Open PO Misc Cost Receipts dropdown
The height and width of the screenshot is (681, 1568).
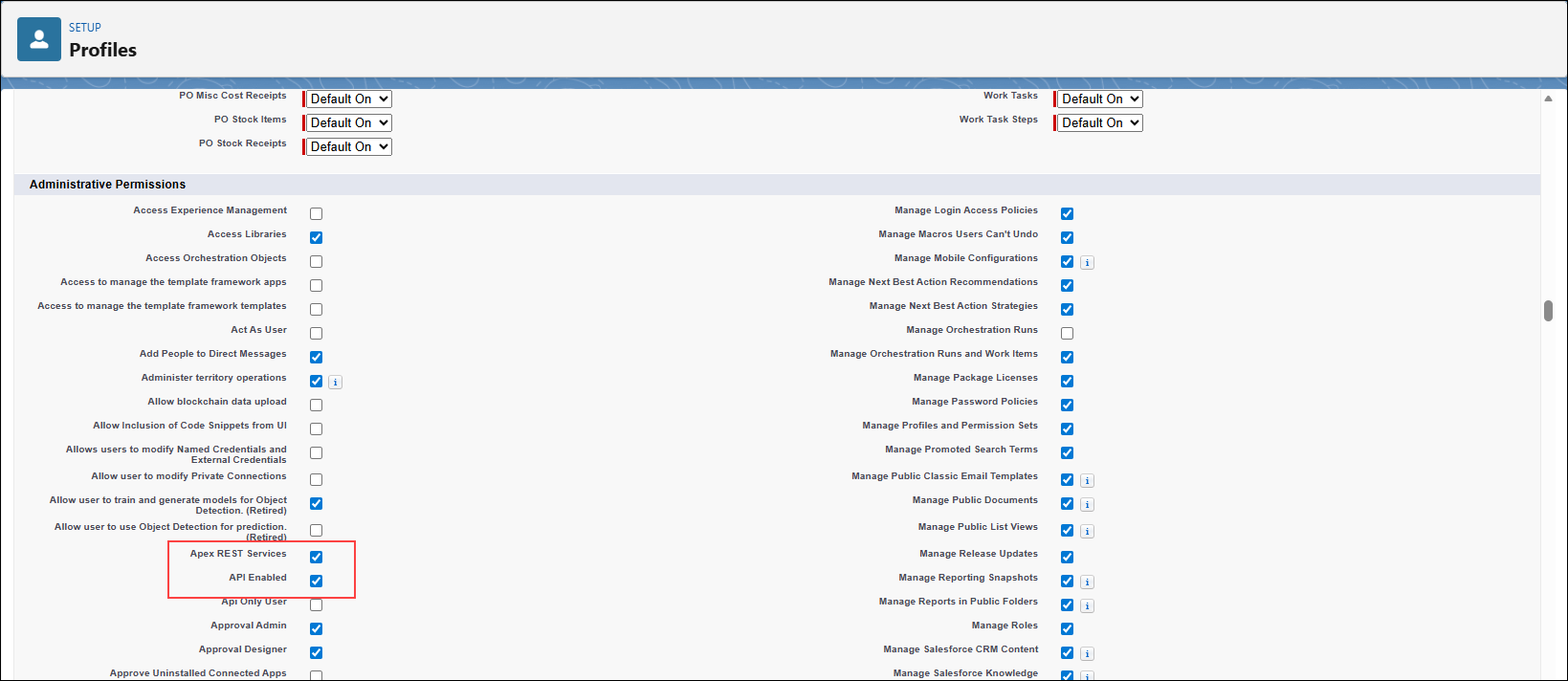pos(348,99)
